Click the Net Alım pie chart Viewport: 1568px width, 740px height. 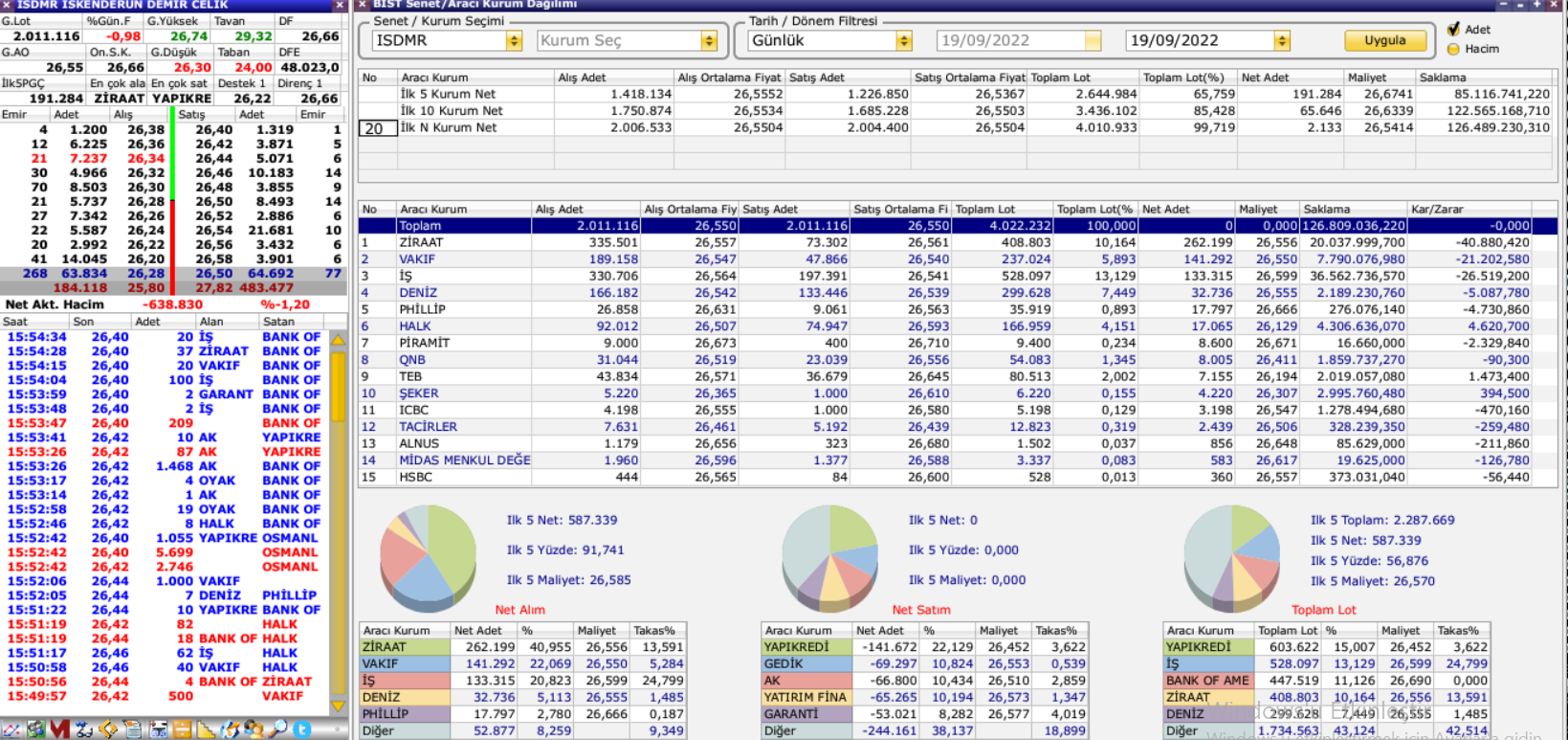point(428,559)
